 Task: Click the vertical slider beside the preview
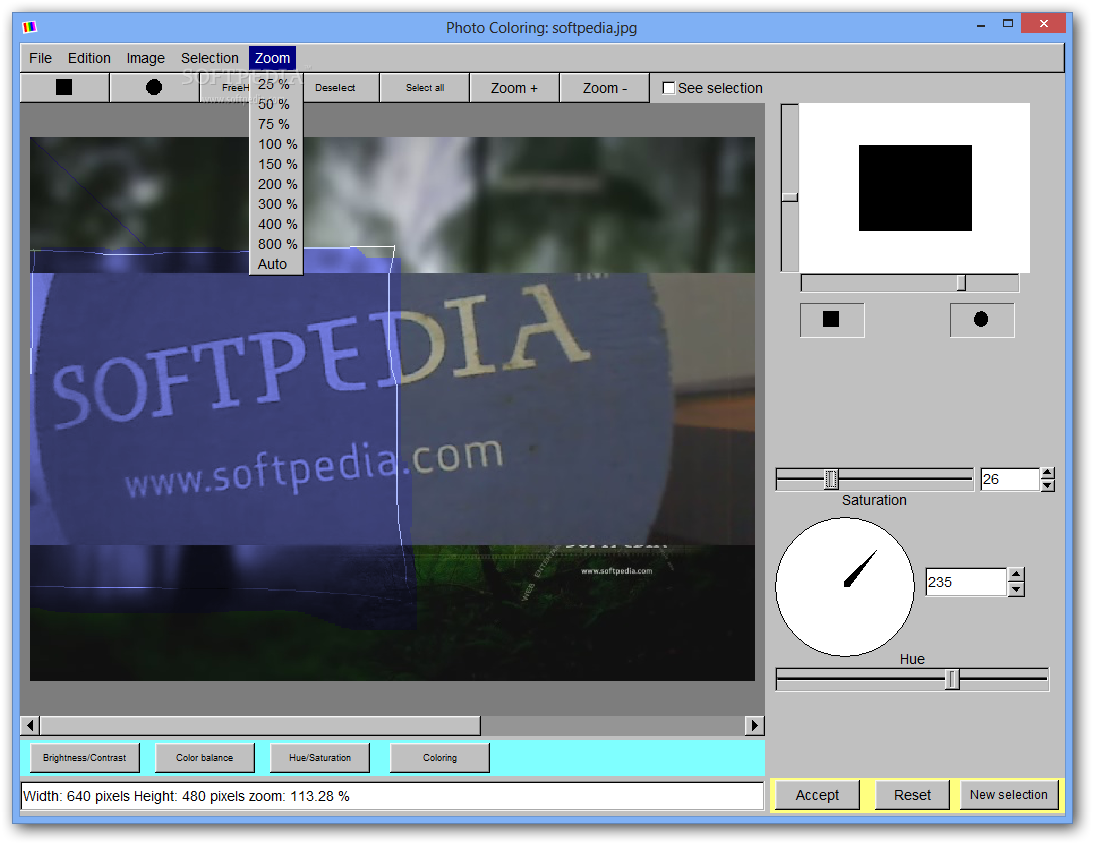pos(789,187)
